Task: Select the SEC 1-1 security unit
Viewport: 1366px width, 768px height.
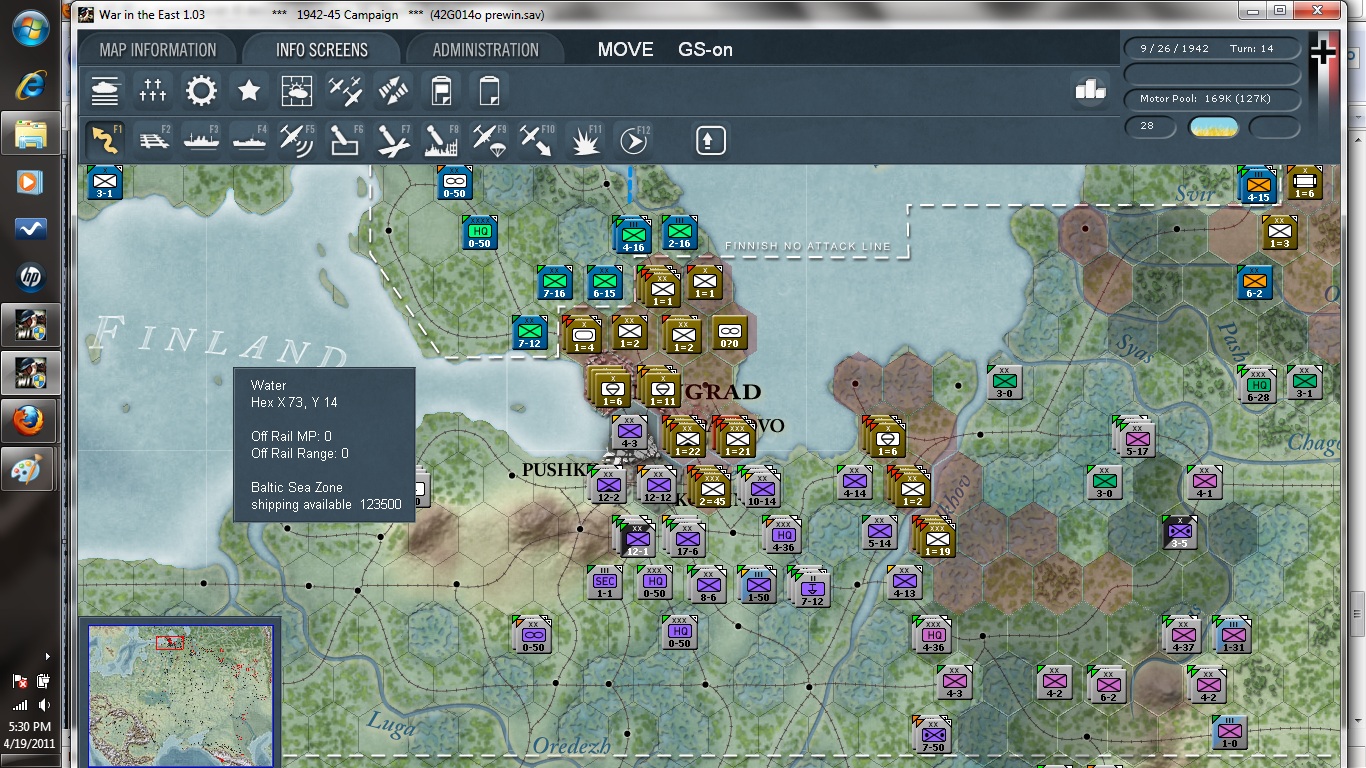Action: [x=605, y=582]
